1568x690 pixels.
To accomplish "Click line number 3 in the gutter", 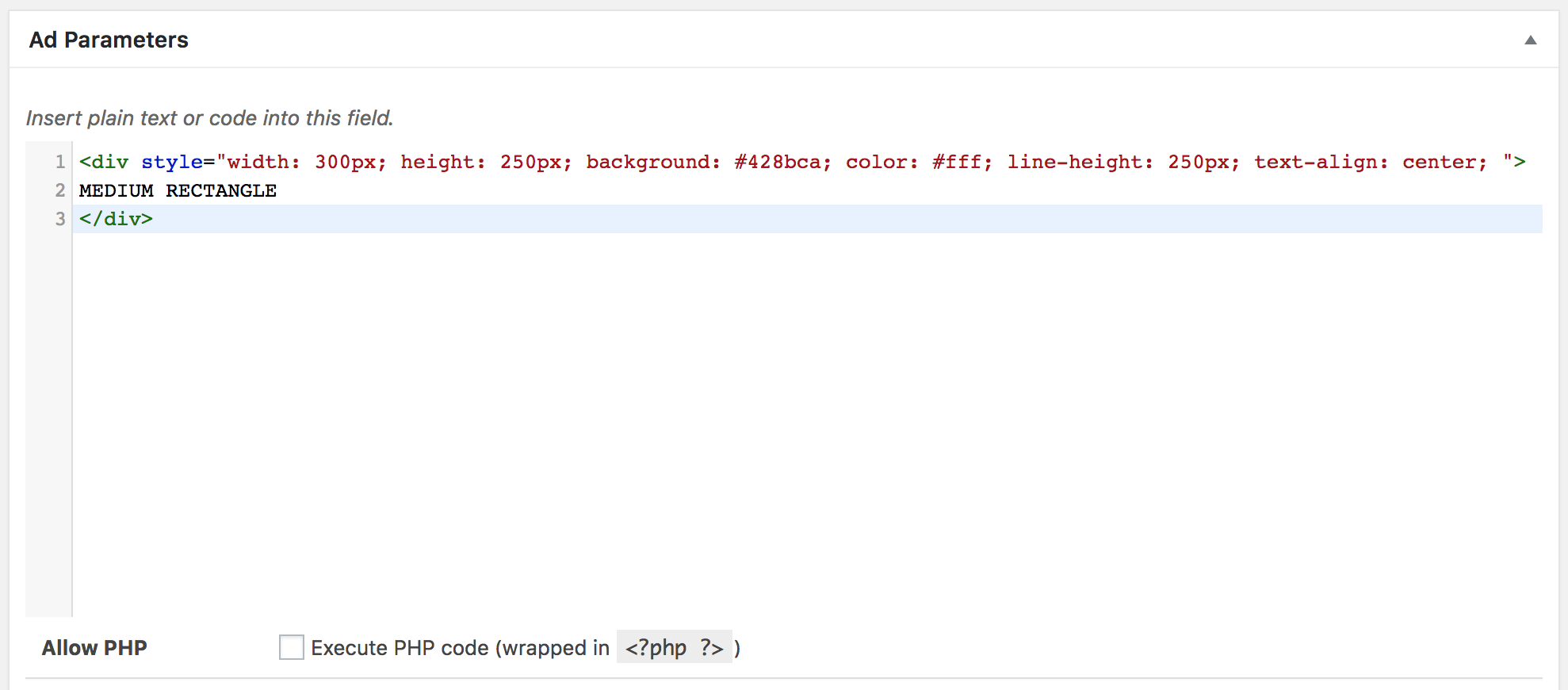I will [x=60, y=219].
